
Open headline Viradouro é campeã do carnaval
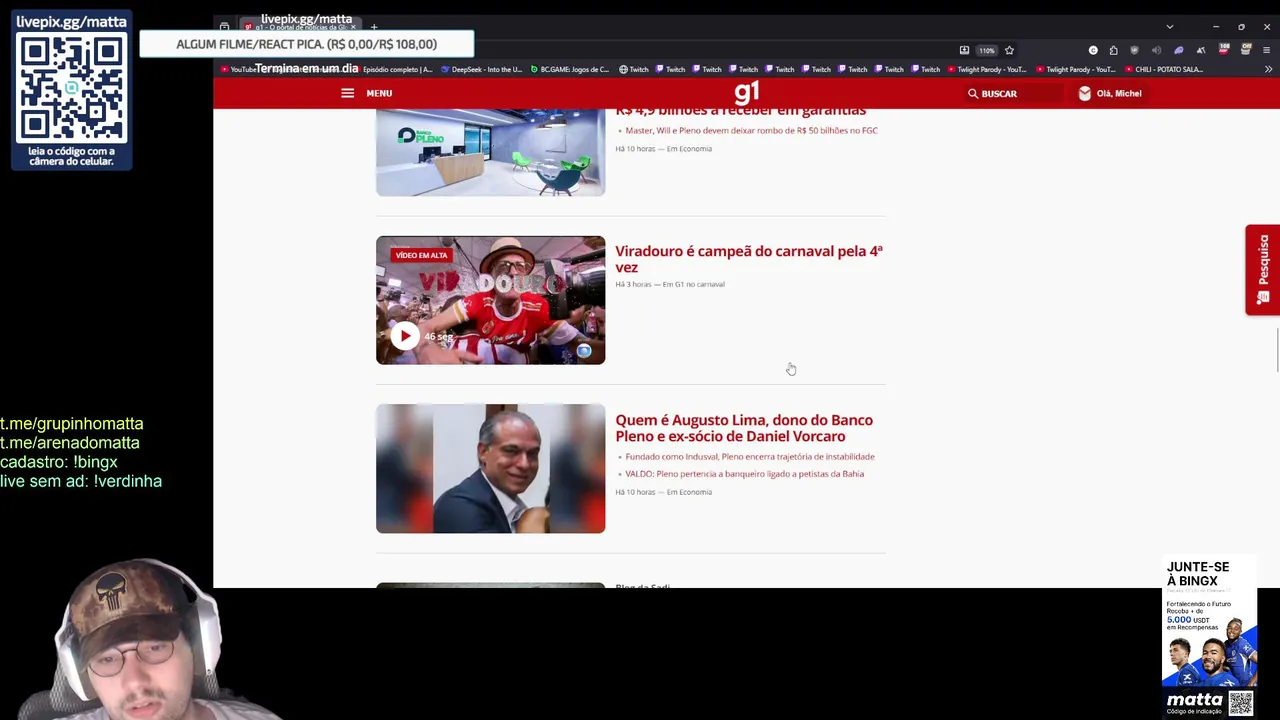pyautogui.click(x=748, y=259)
